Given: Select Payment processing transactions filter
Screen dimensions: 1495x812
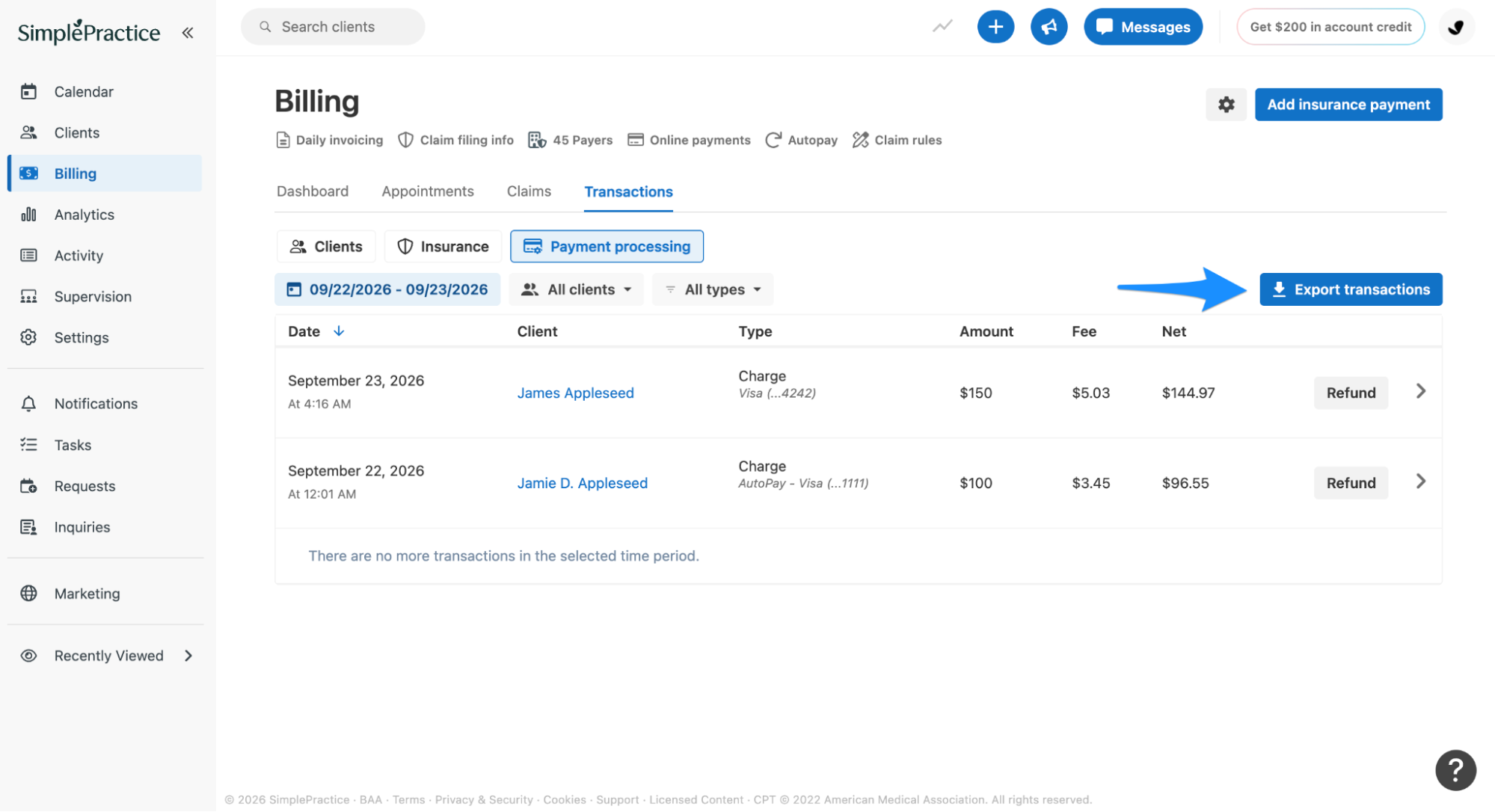Looking at the screenshot, I should pyautogui.click(x=607, y=247).
